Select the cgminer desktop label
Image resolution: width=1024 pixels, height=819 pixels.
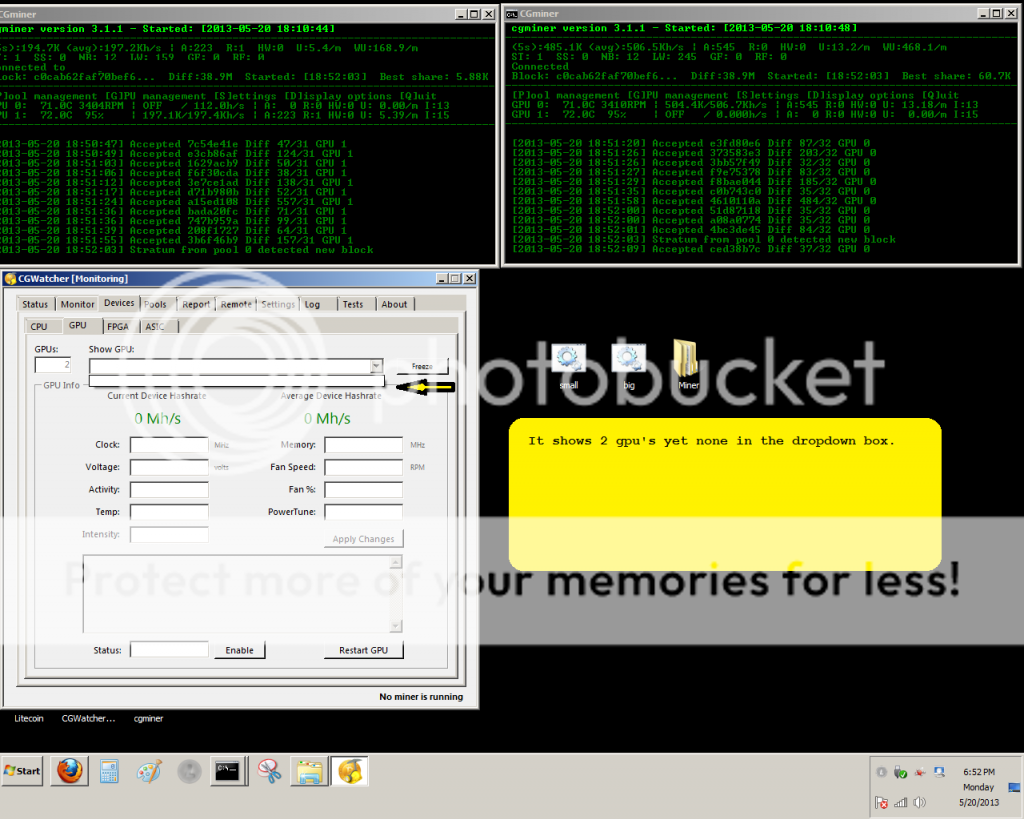pyautogui.click(x=148, y=718)
